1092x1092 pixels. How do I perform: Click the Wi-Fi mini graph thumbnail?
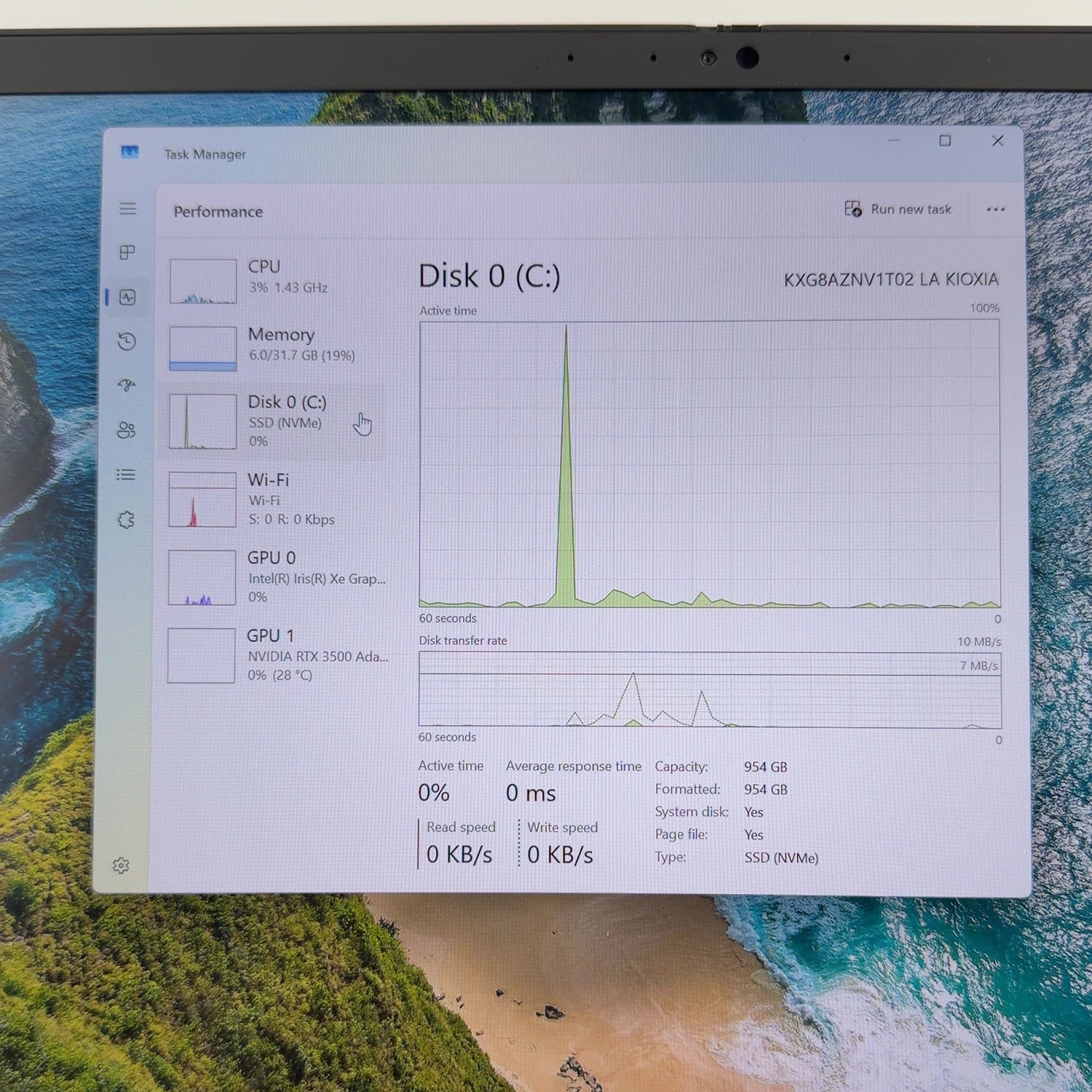(202, 499)
